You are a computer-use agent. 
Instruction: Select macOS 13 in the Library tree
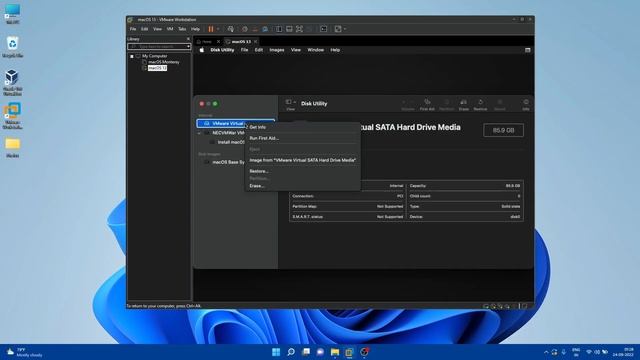coord(157,68)
